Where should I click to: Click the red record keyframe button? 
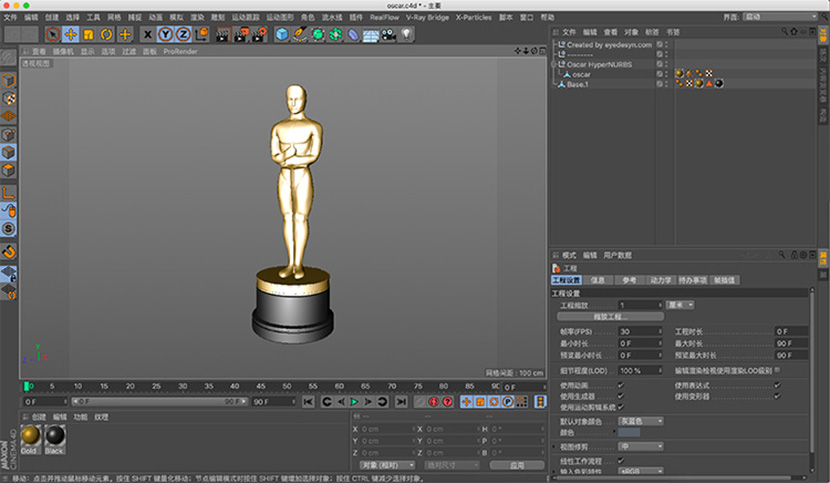(x=434, y=402)
